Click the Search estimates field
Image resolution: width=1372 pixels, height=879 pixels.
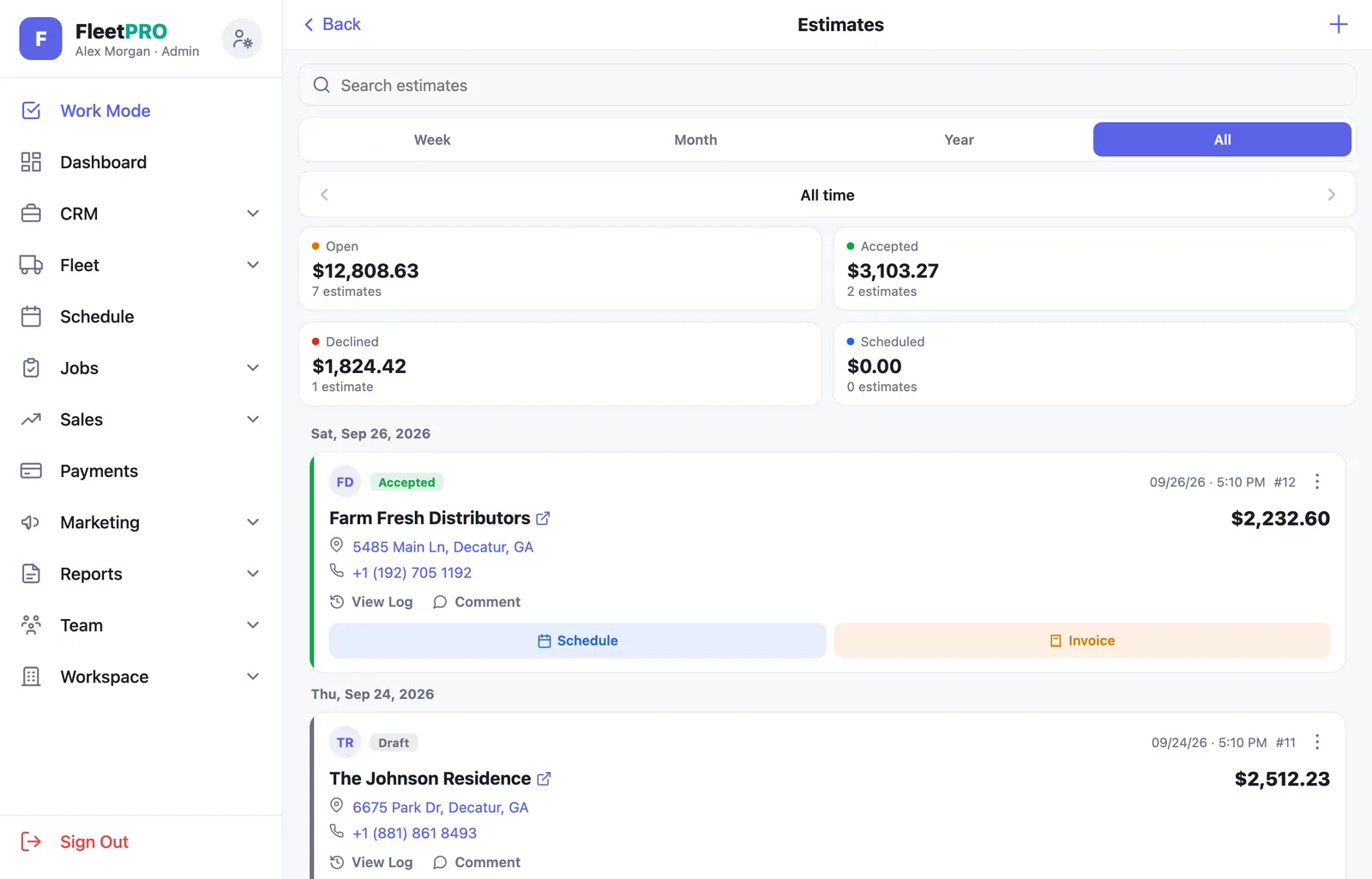[827, 85]
